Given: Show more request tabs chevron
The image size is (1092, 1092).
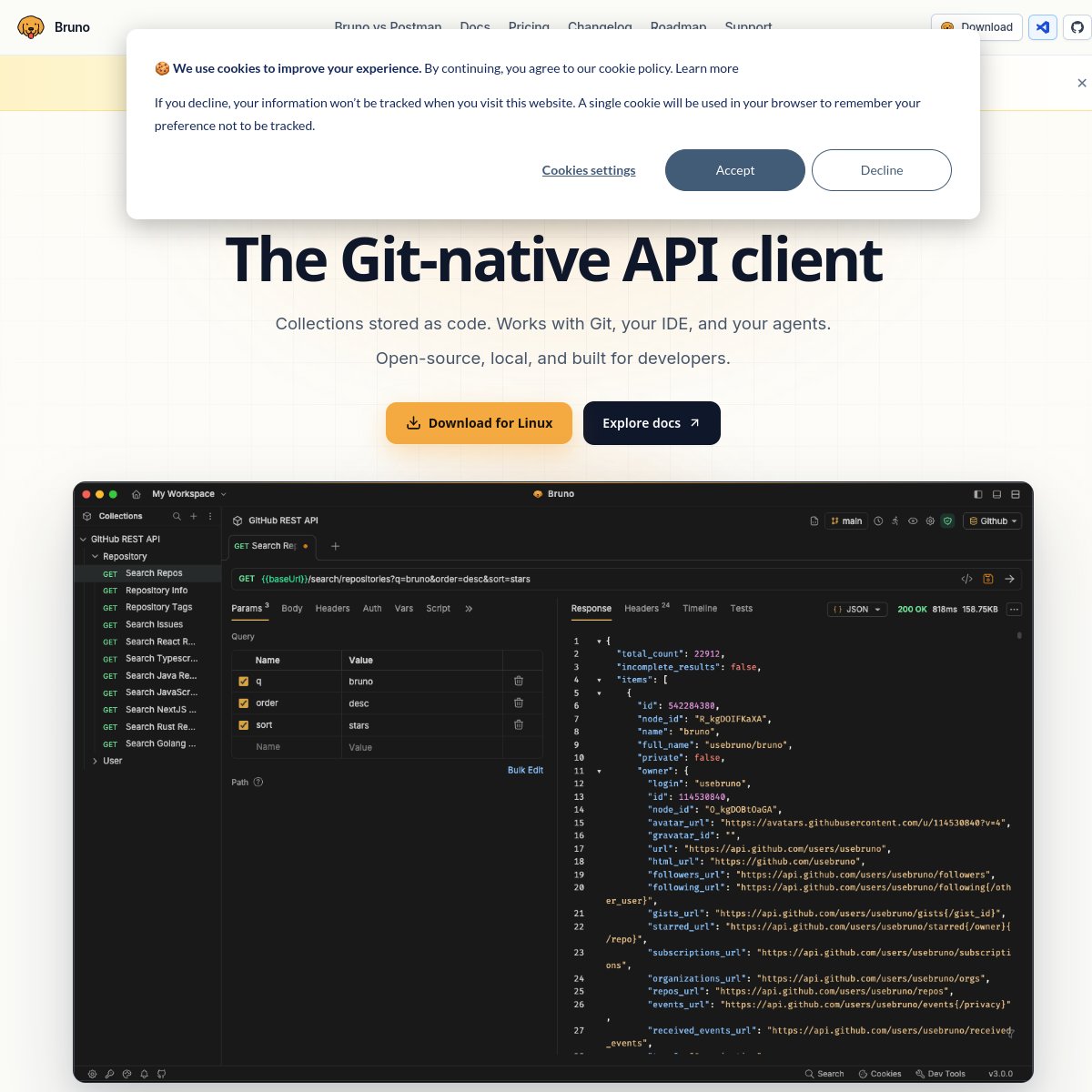Looking at the screenshot, I should coord(469,609).
